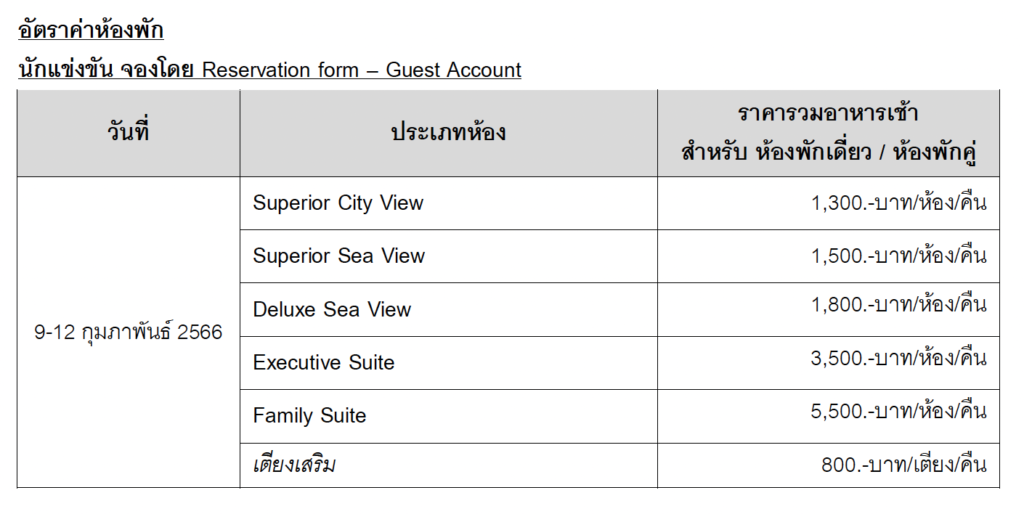
Task: Click the ห้องพักเดี่ยว / ห้องพักคู่ header line
Action: point(827,153)
